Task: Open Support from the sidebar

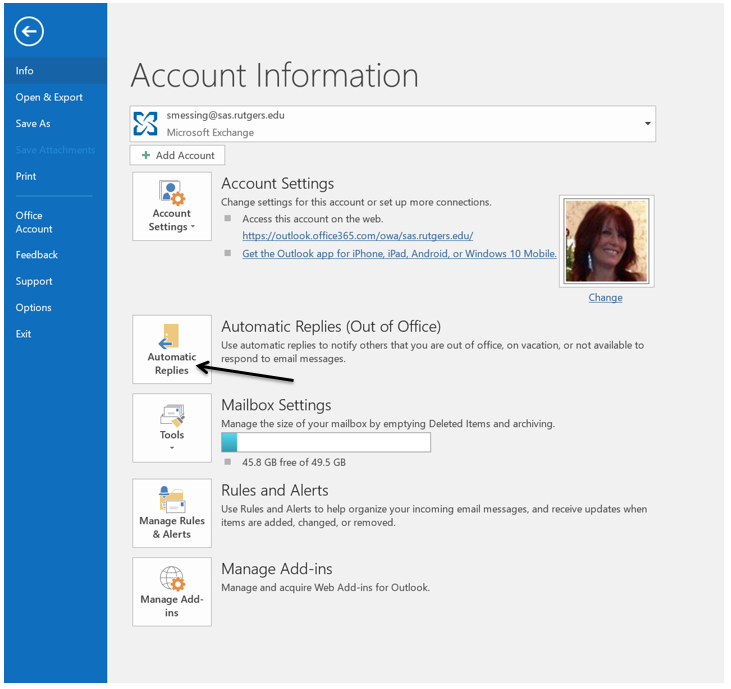Action: (34, 282)
